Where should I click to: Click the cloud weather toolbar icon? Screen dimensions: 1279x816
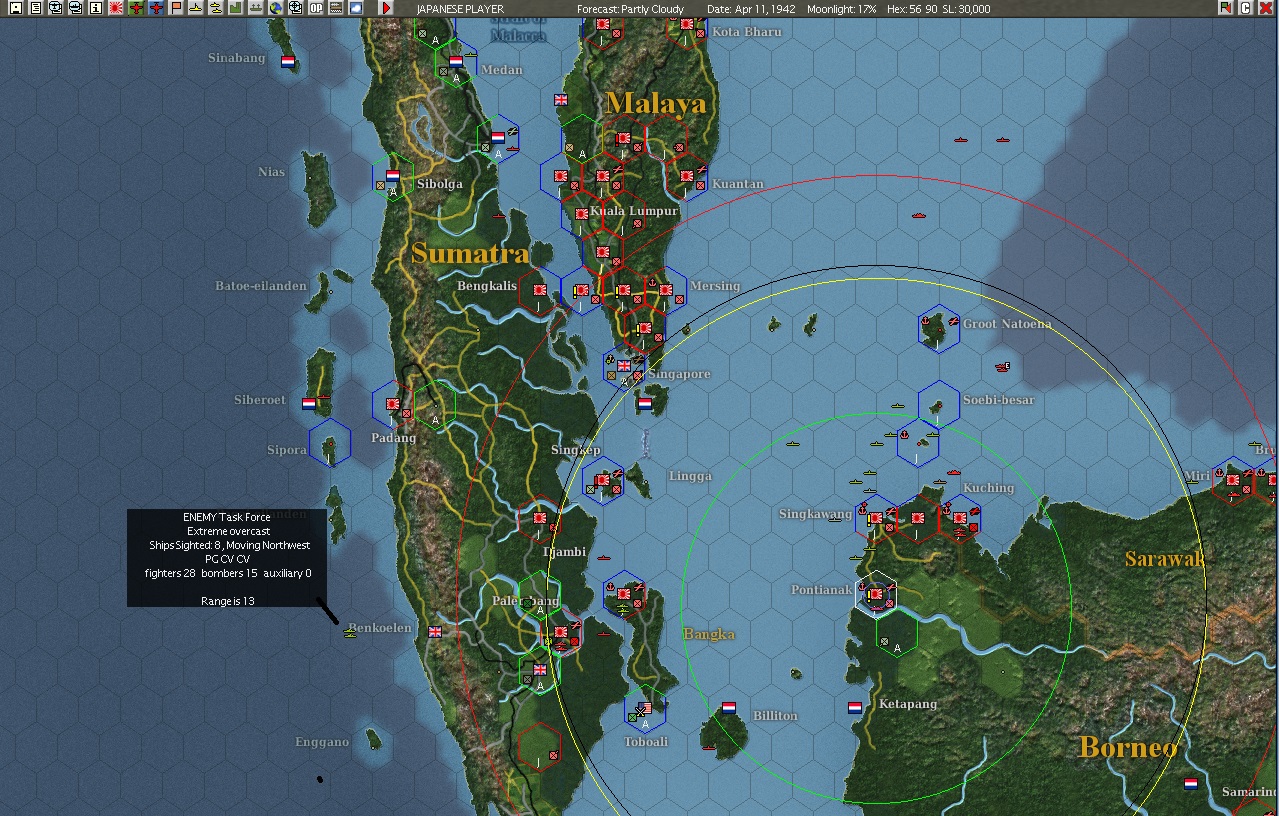(x=356, y=8)
